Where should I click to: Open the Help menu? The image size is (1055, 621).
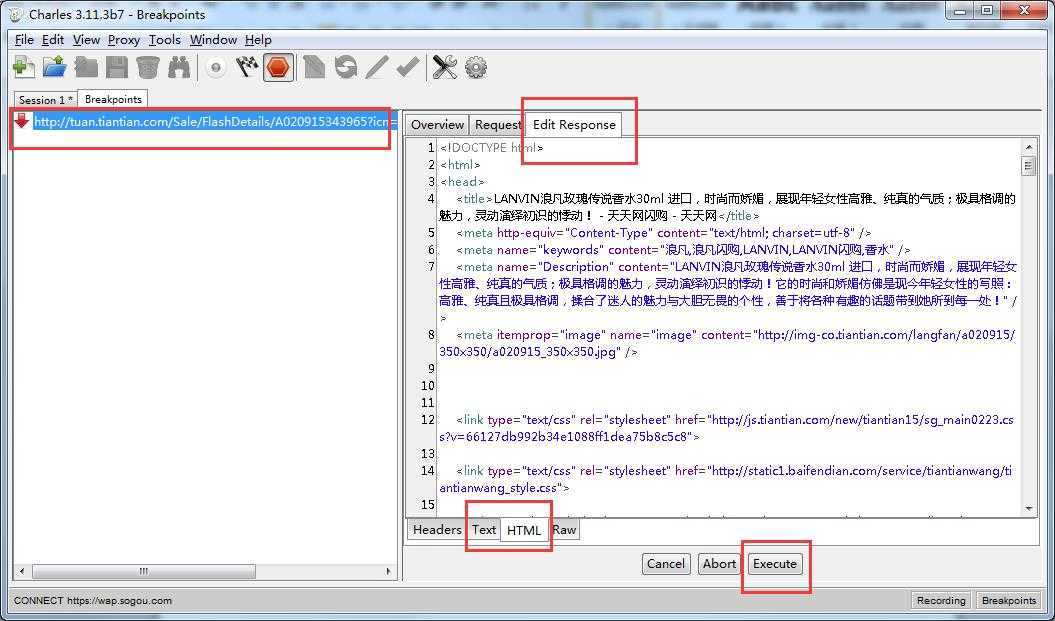(258, 40)
